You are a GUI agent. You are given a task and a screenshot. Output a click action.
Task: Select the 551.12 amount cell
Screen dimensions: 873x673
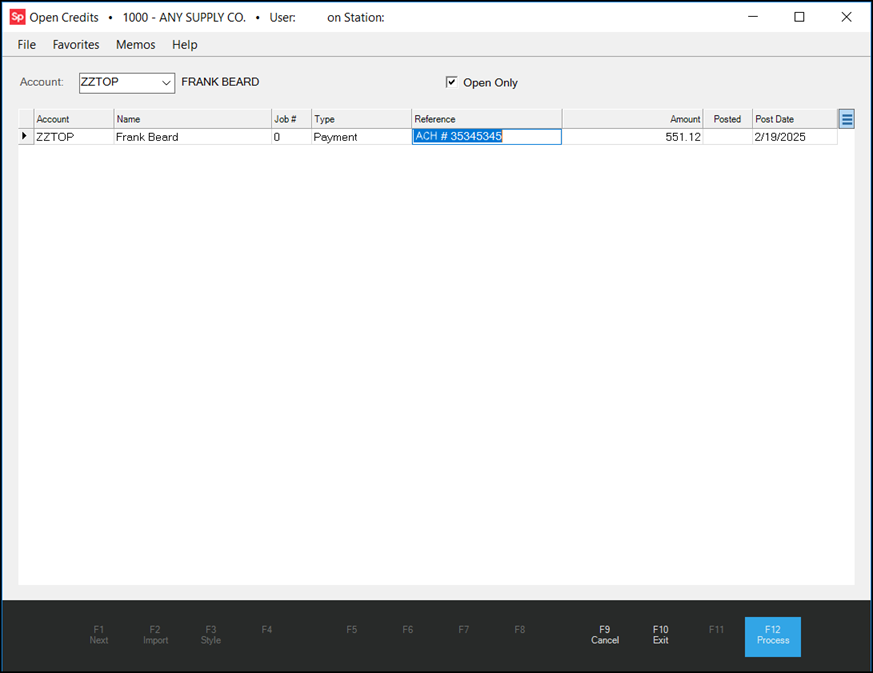coord(631,137)
